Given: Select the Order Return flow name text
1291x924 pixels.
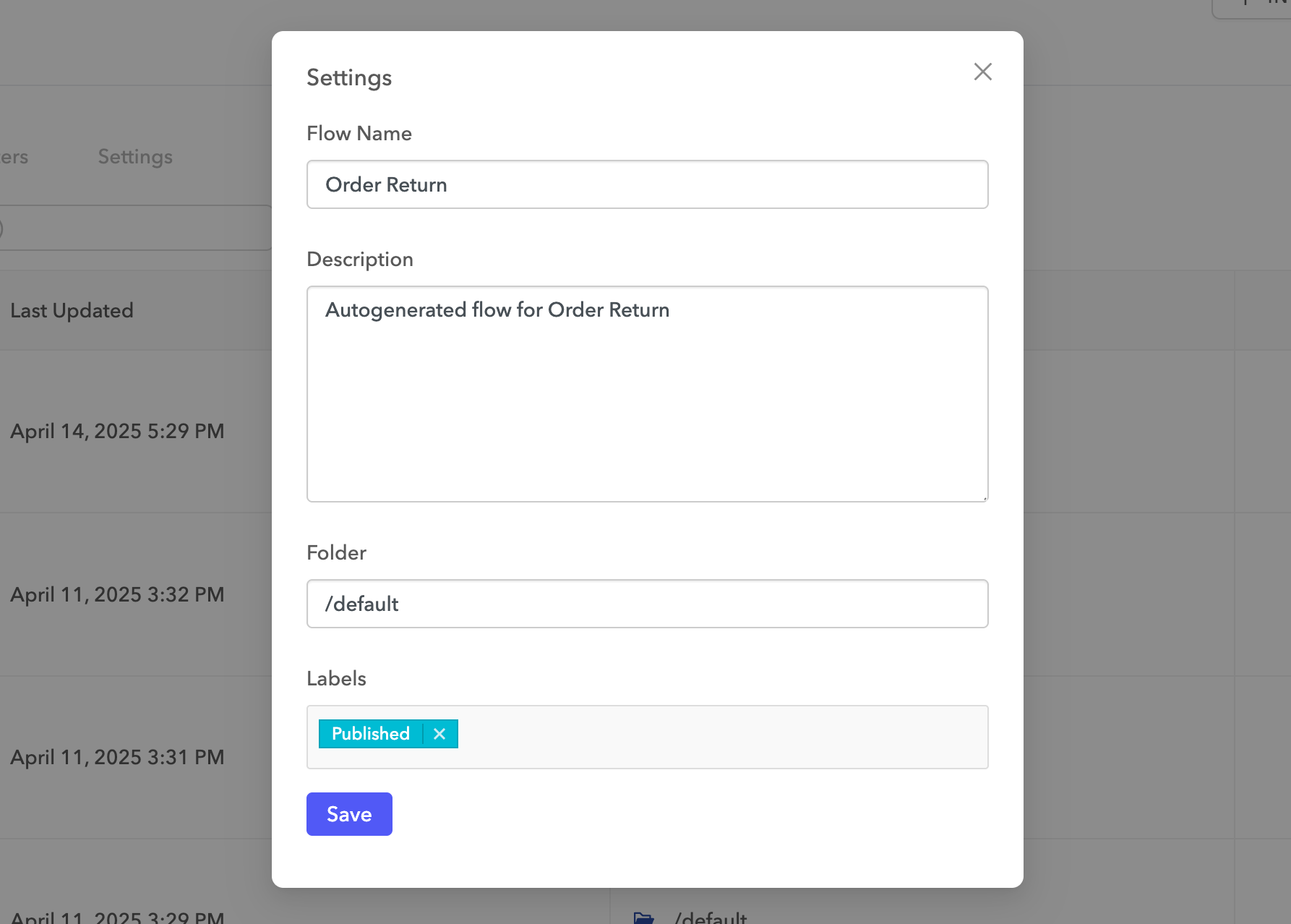Looking at the screenshot, I should pos(386,184).
